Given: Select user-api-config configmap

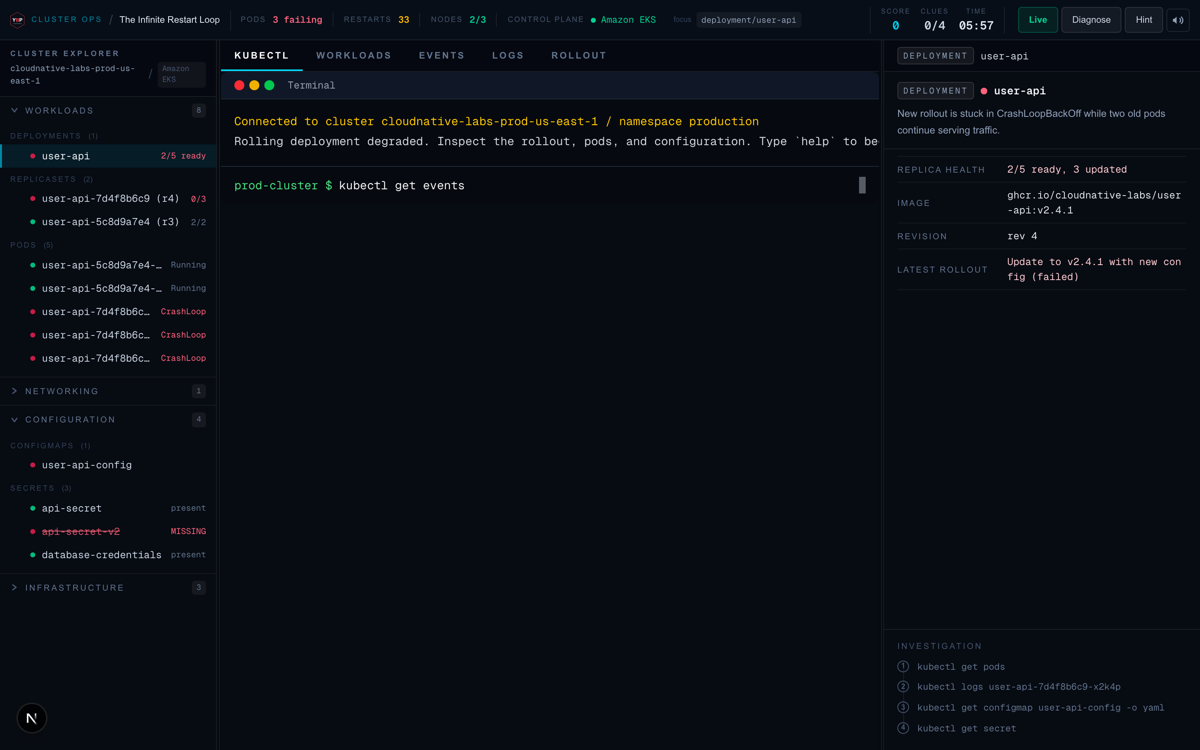Looking at the screenshot, I should [108, 465].
